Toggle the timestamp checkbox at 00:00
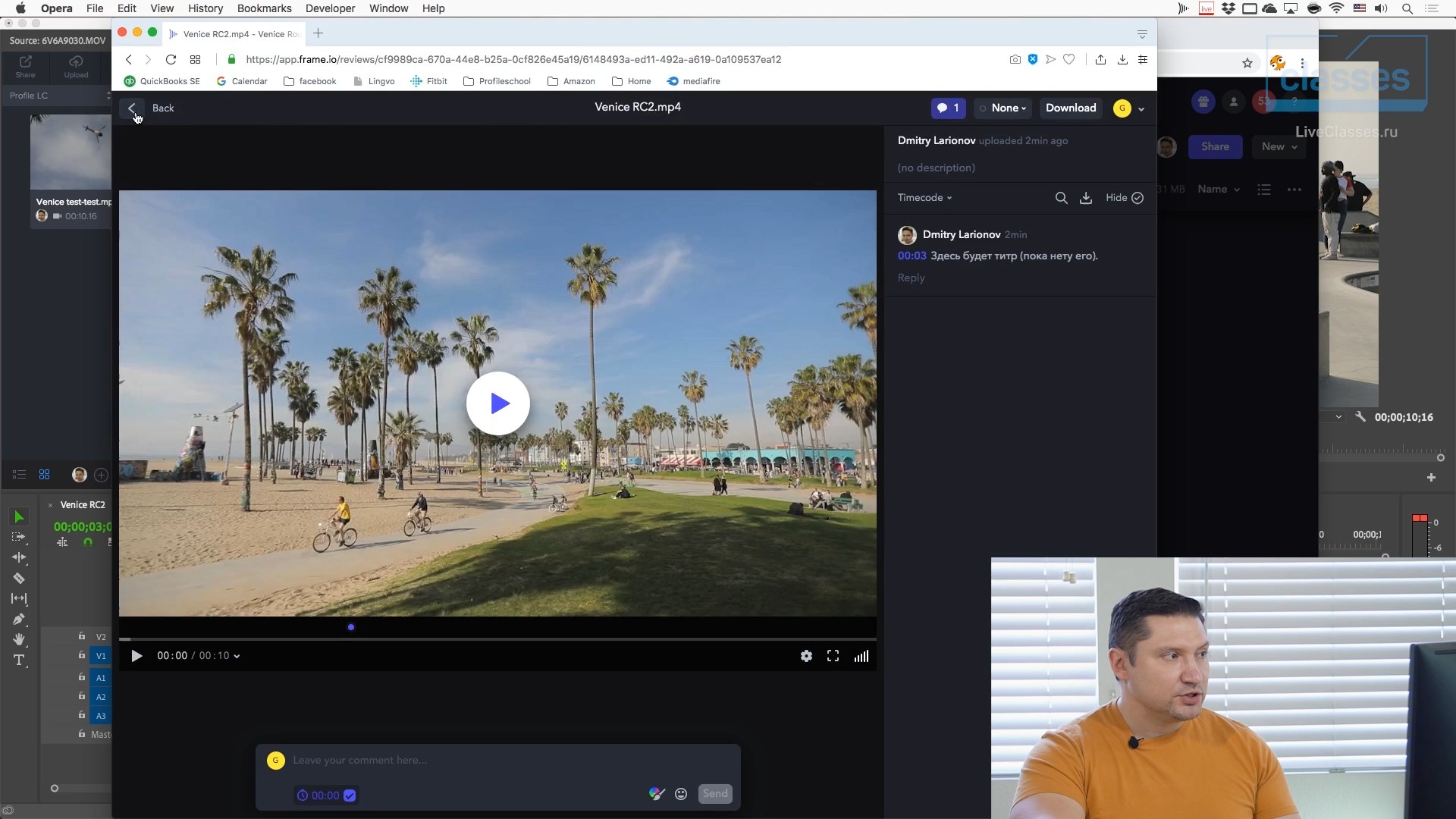 coord(350,795)
